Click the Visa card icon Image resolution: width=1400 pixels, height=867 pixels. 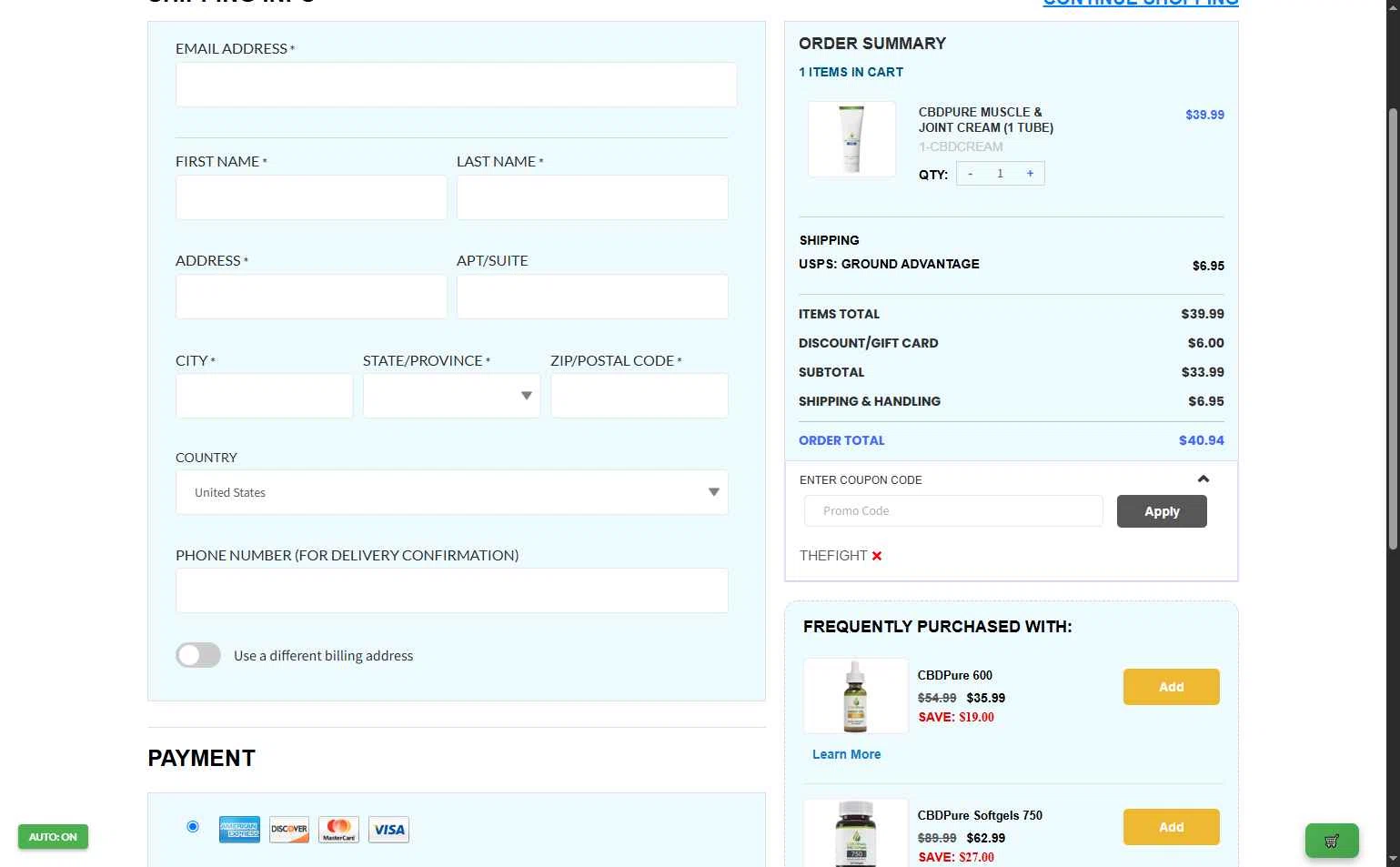tap(388, 830)
